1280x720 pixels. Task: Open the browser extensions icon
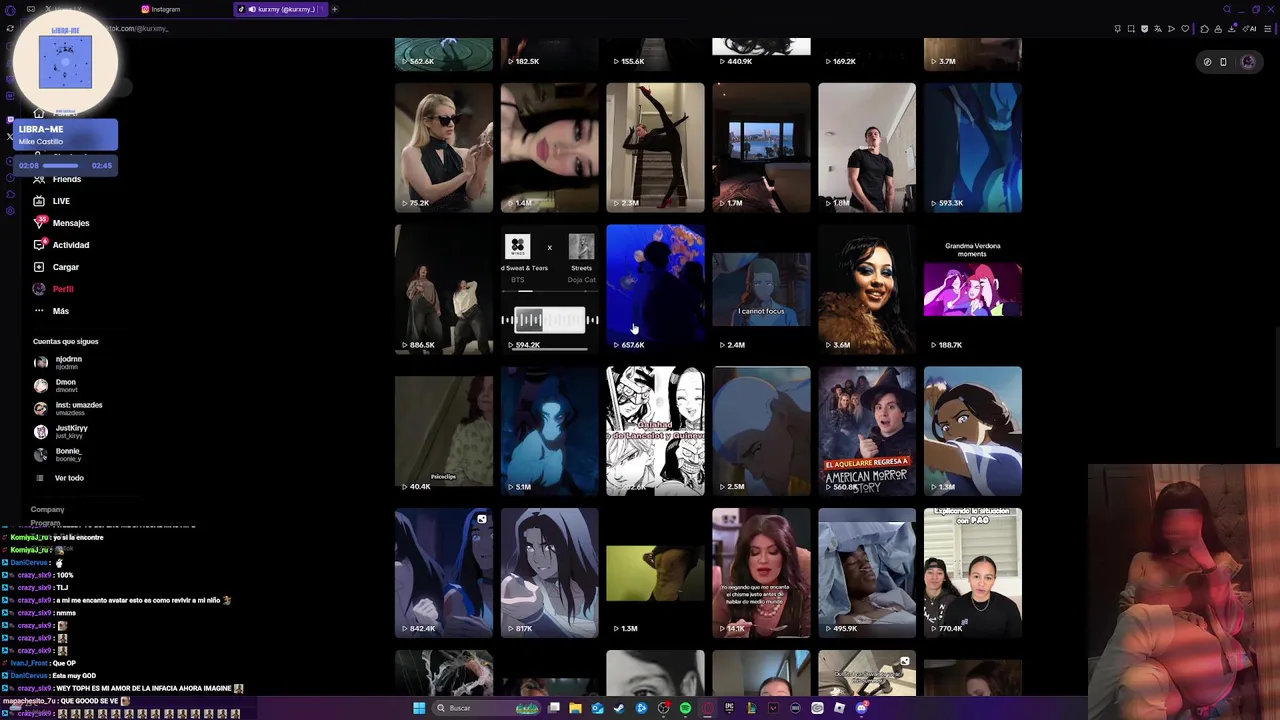(1204, 29)
